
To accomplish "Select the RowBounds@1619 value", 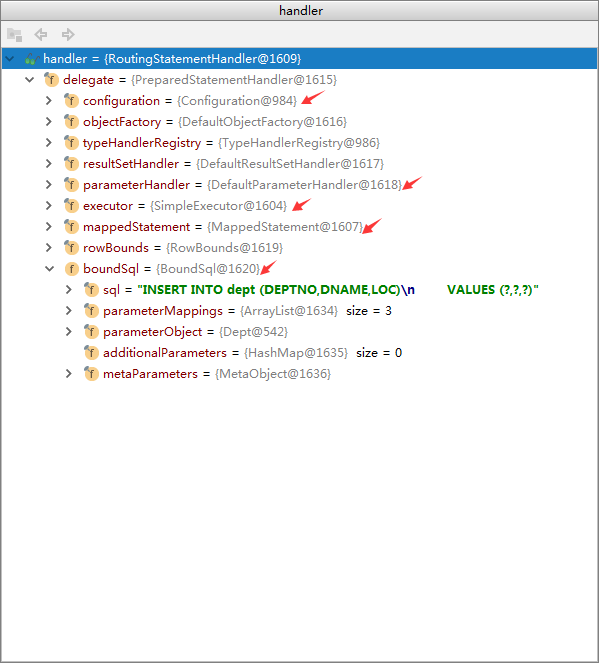I will point(224,247).
